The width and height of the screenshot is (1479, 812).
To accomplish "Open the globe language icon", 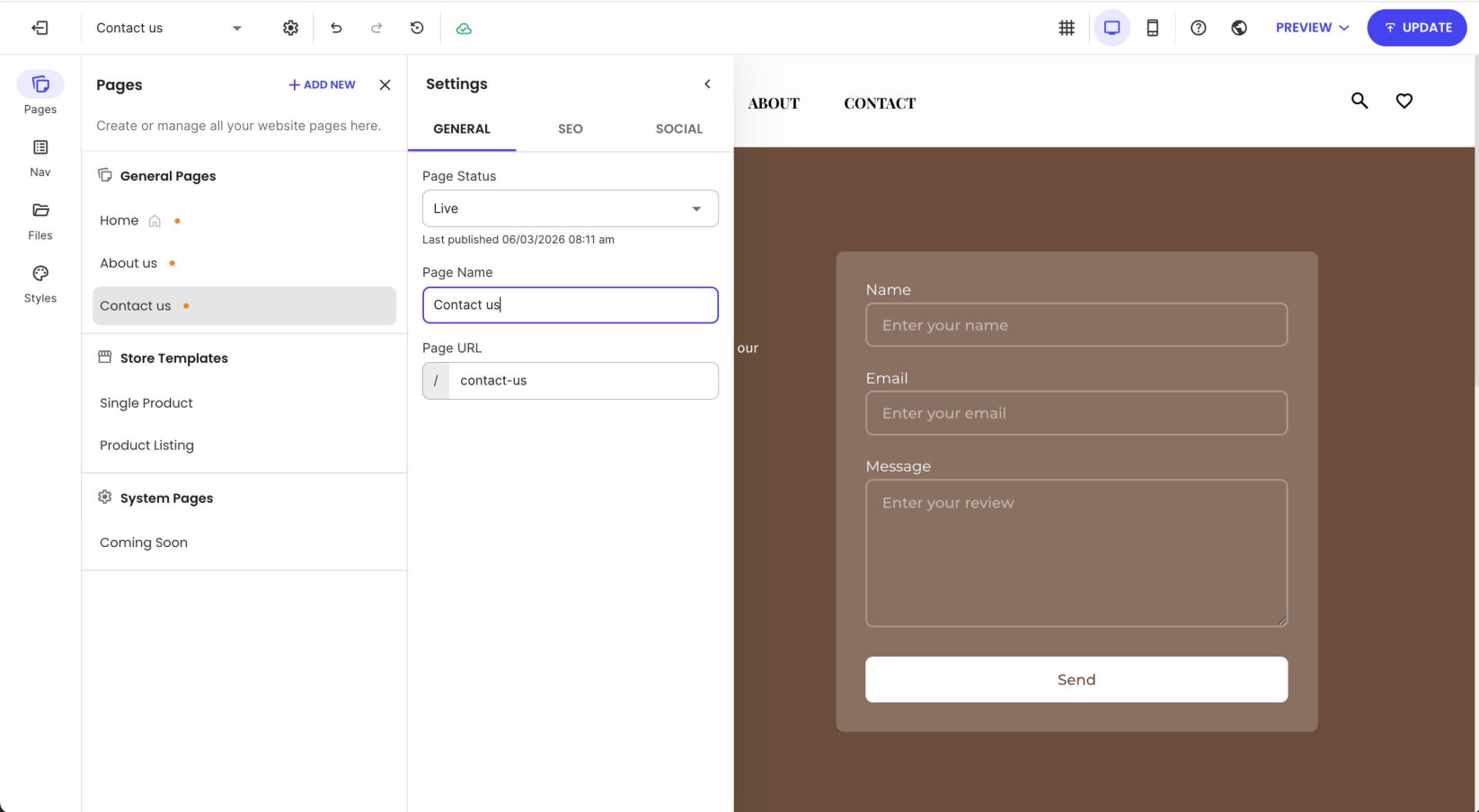I will 1239,28.
